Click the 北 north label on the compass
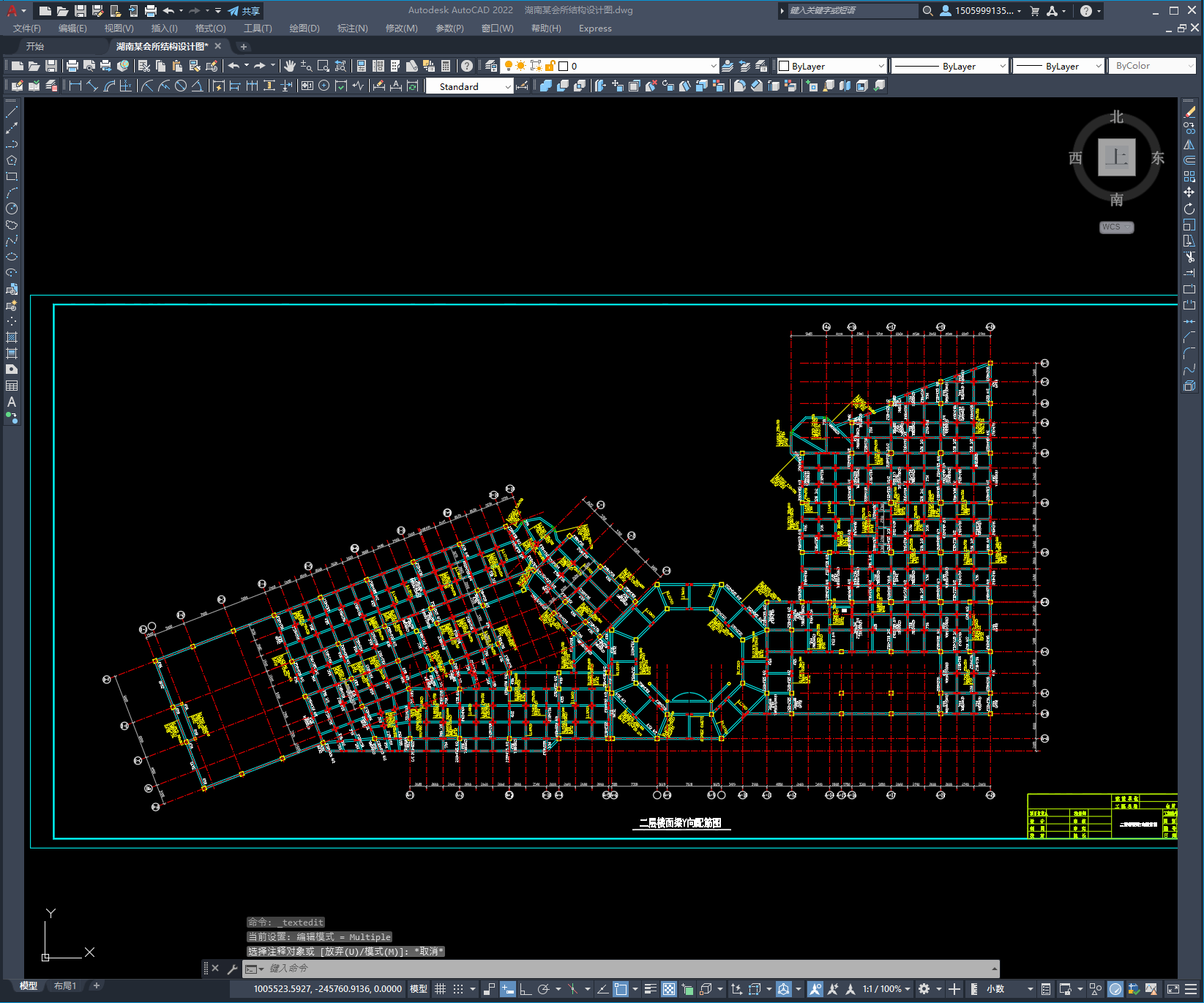 1116,117
